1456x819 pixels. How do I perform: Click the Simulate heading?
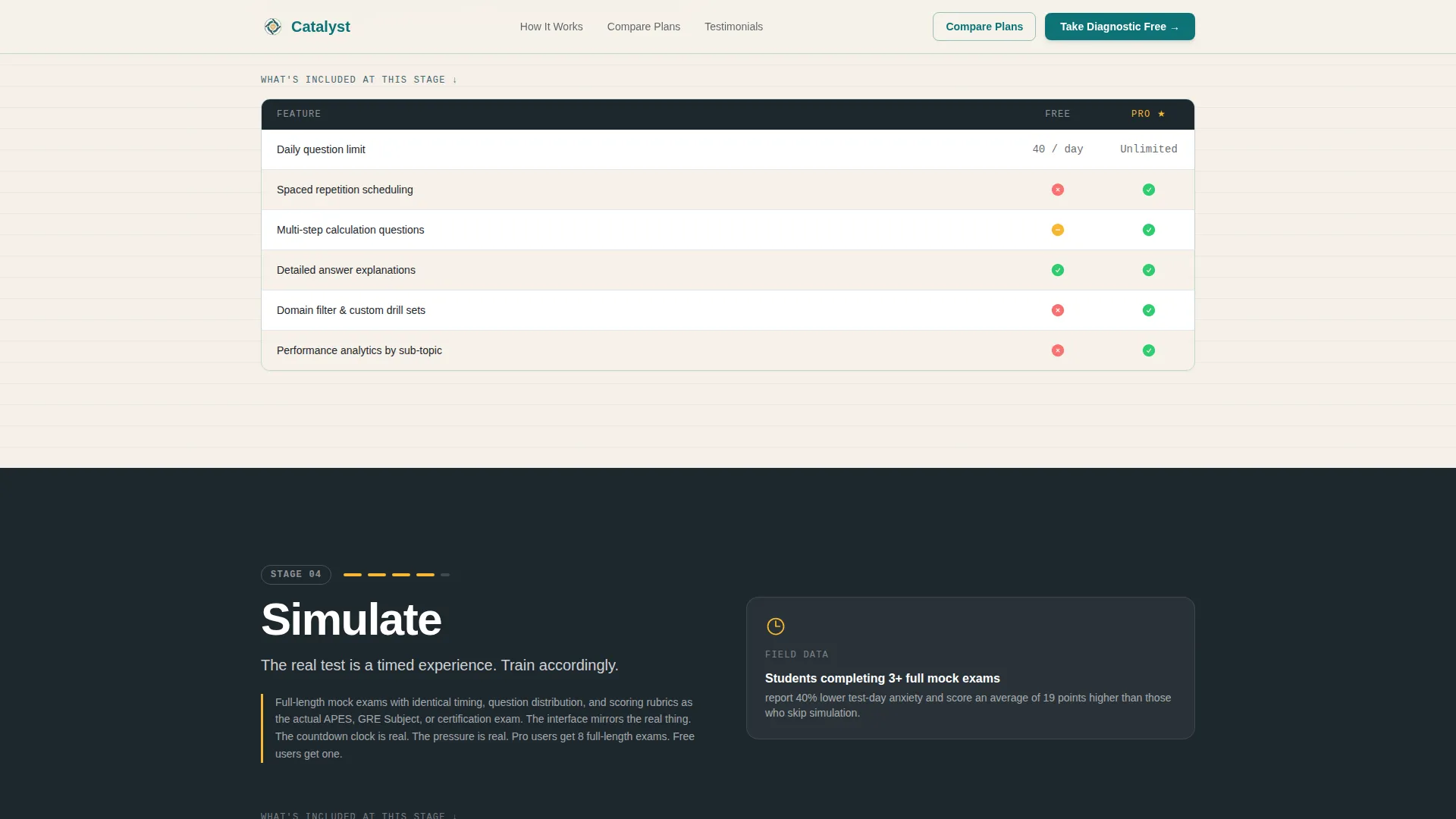(351, 620)
